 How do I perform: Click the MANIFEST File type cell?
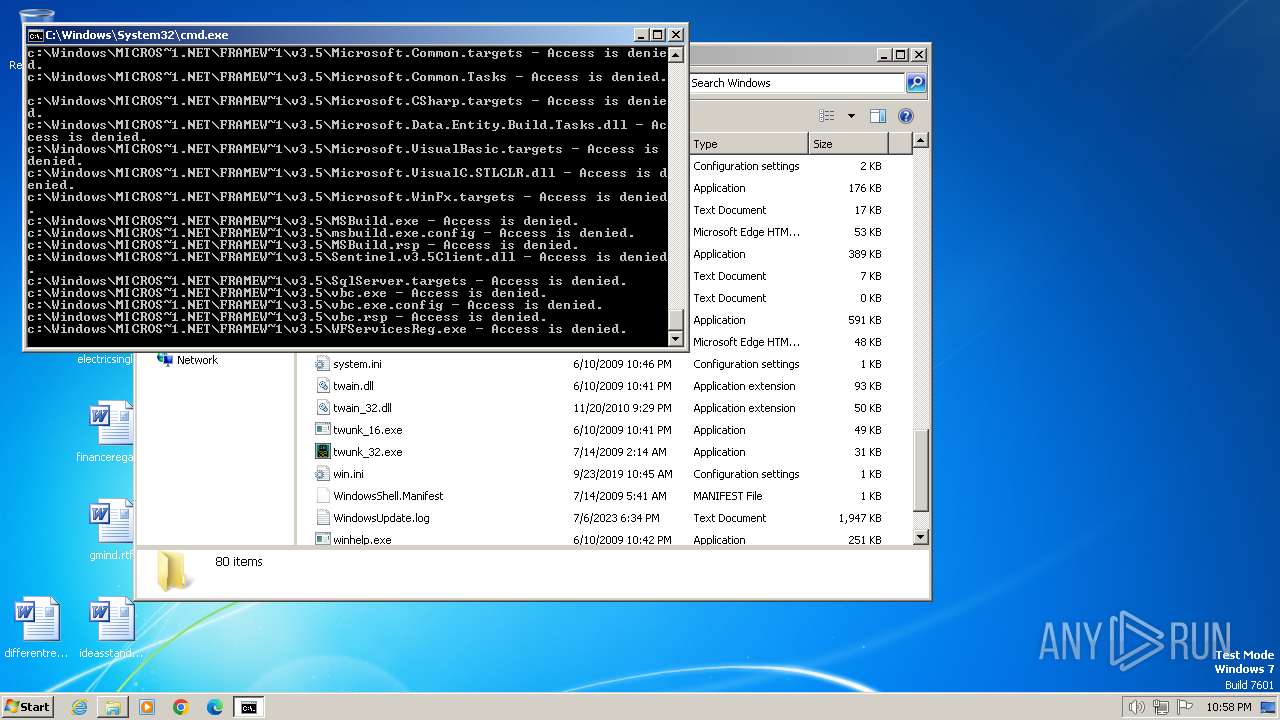[x=728, y=496]
